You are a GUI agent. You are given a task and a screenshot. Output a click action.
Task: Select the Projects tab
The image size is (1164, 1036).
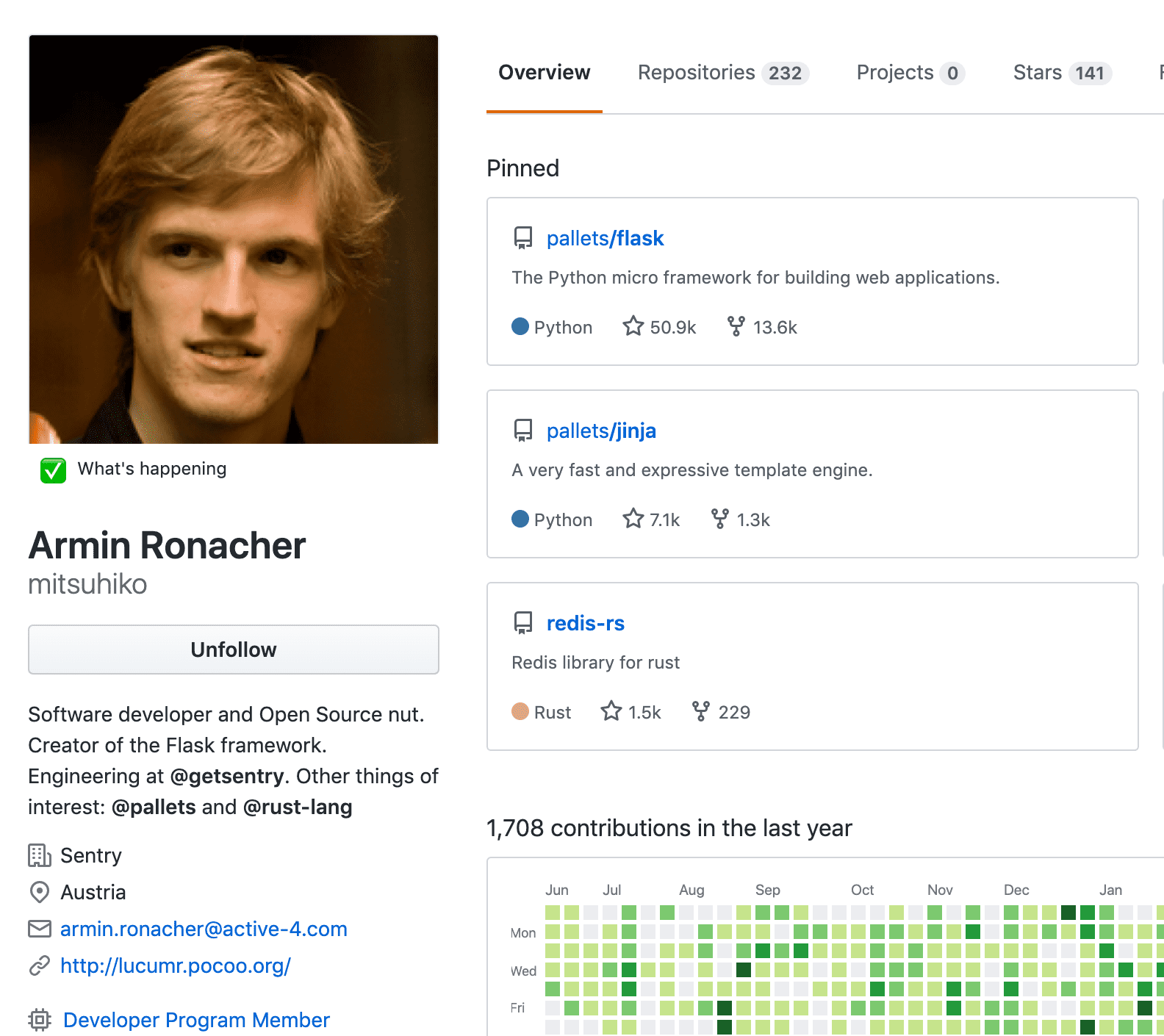coord(910,73)
